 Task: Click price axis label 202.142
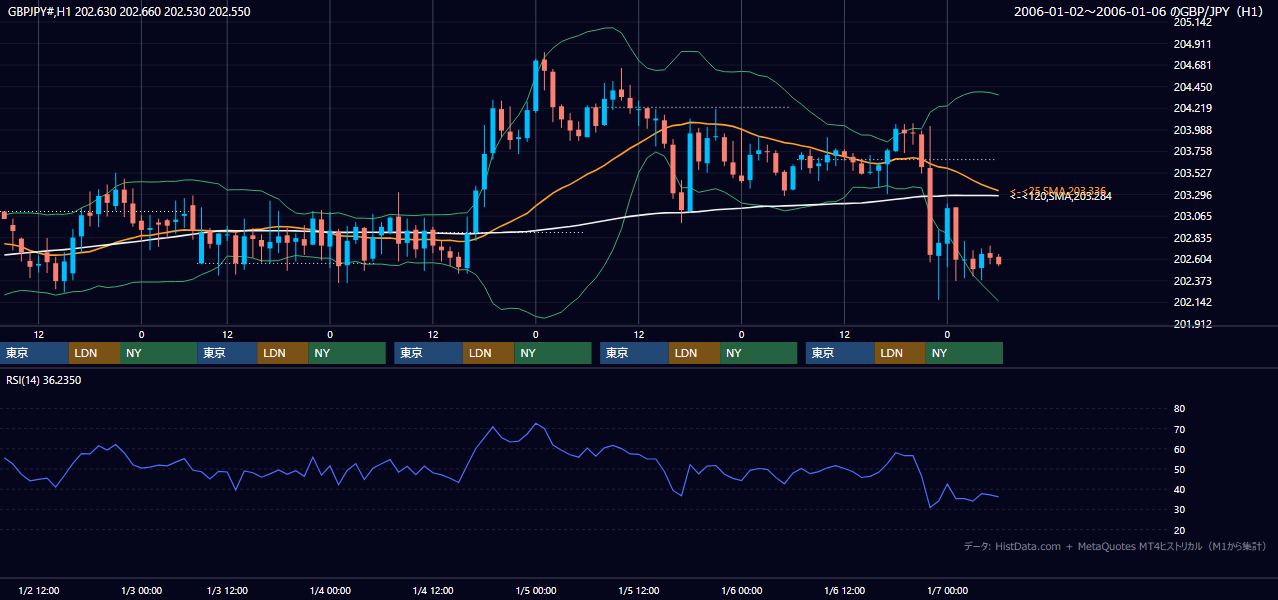point(1192,303)
